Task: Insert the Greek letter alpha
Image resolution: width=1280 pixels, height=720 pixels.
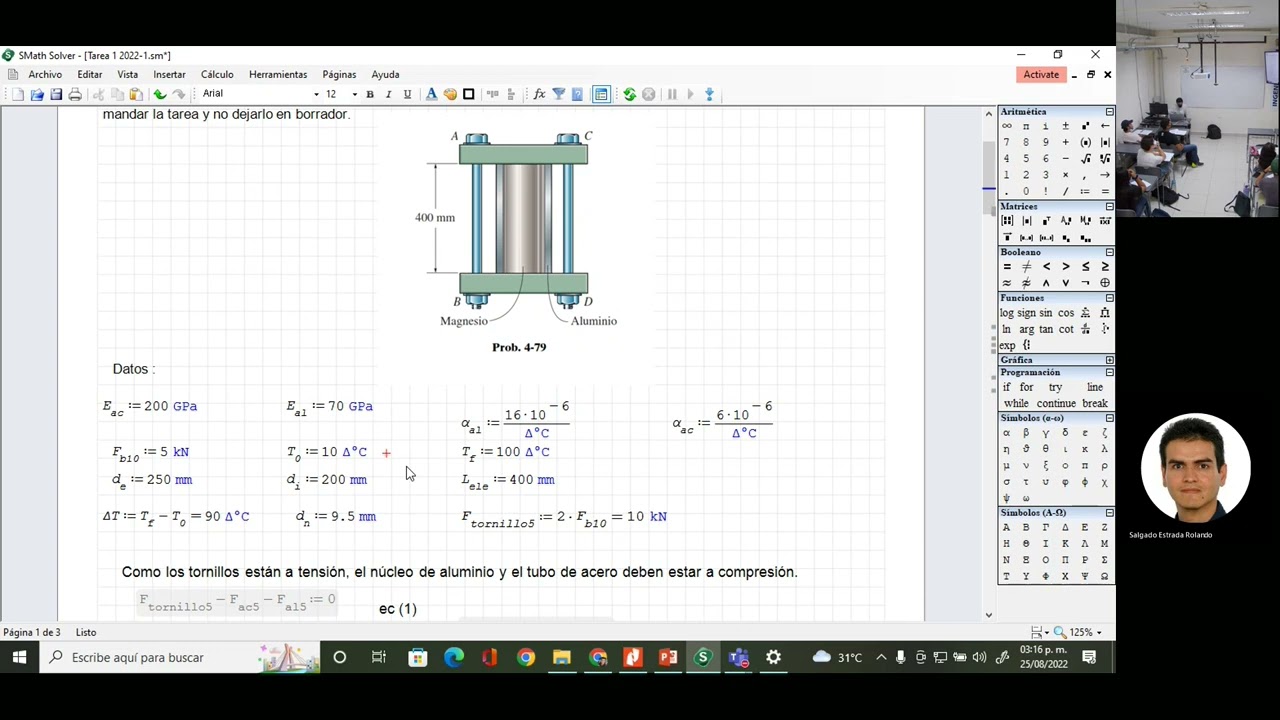Action: click(x=1006, y=433)
